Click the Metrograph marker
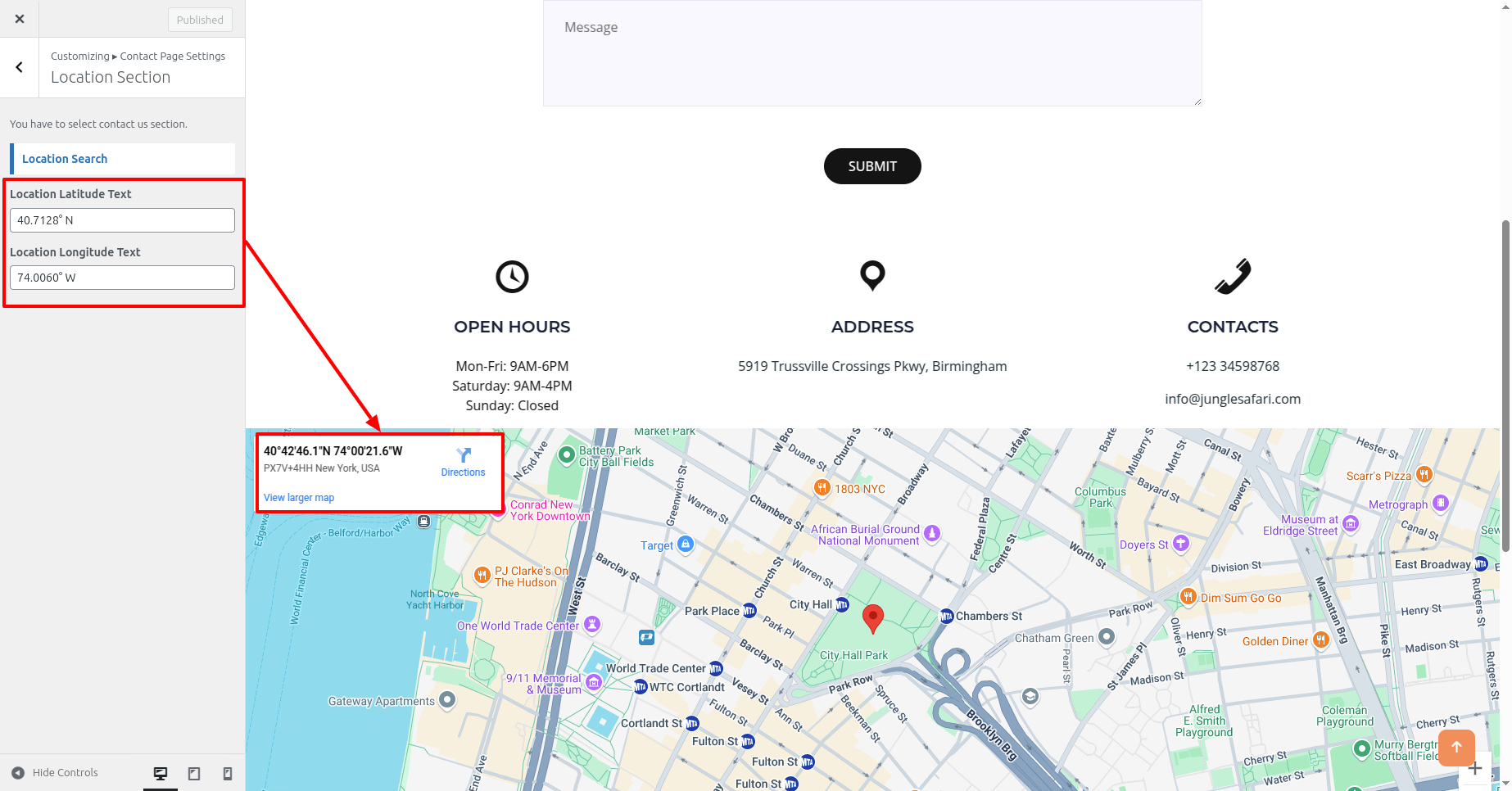 pos(1441,503)
